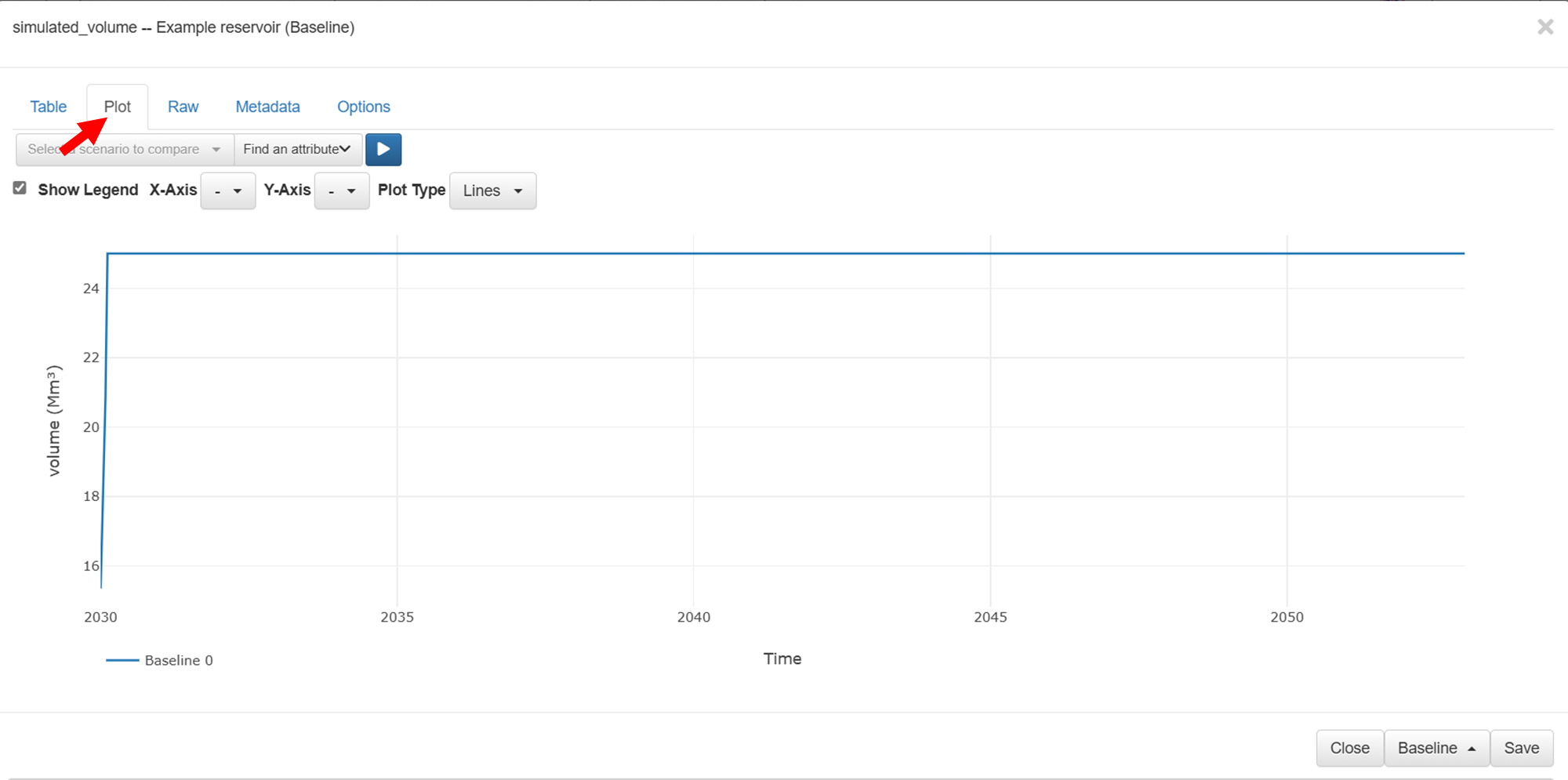Open the Y-Axis dropdown
Screen dimensions: 1568x780
(x=342, y=190)
